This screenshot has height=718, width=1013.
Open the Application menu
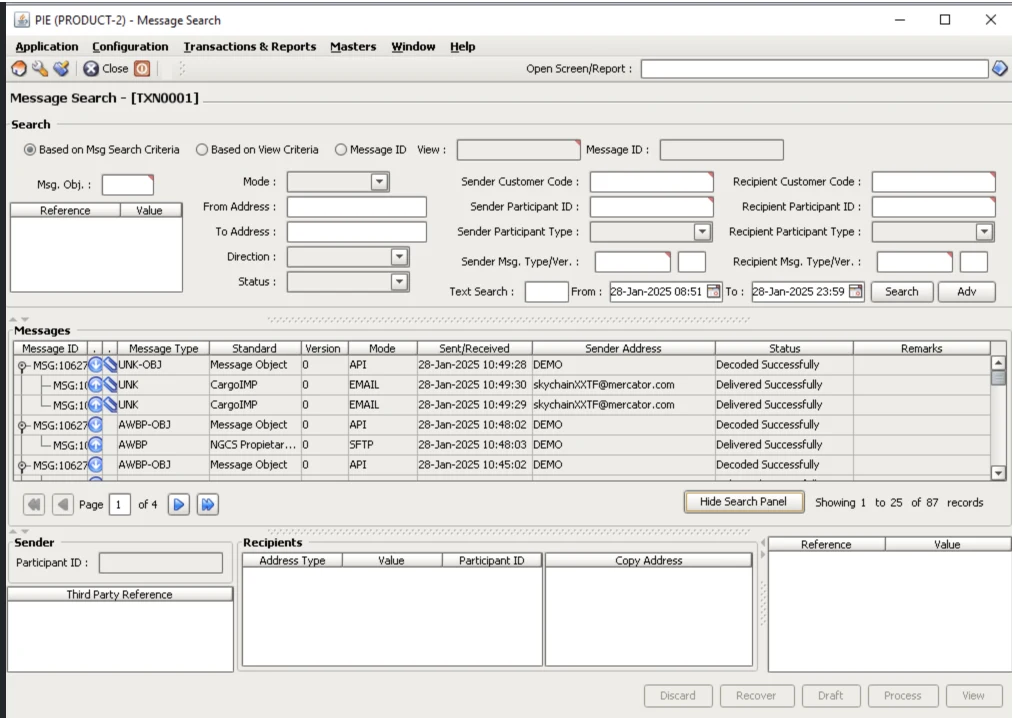point(47,47)
